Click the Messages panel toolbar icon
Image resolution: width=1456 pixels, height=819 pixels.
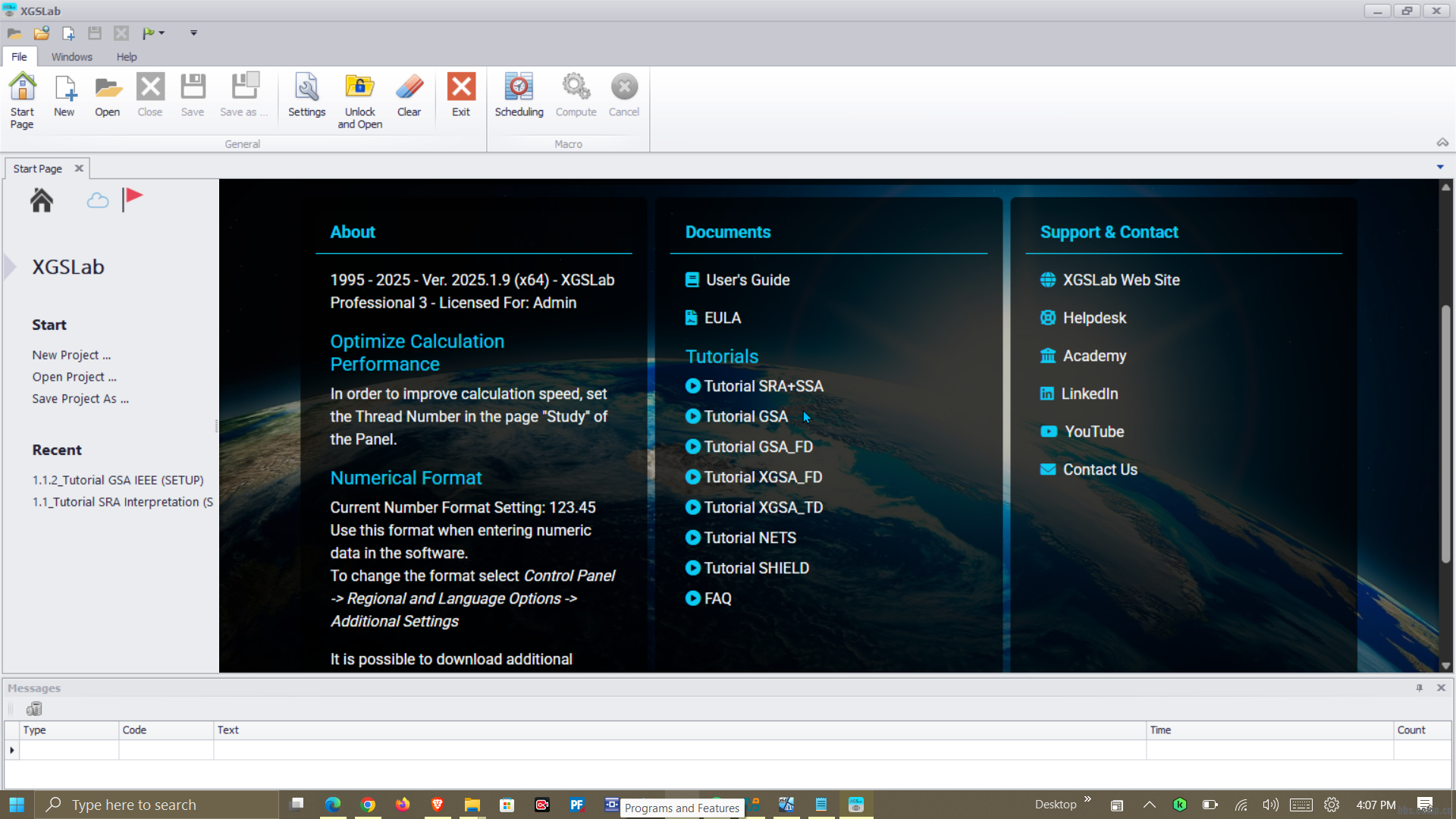click(x=34, y=709)
